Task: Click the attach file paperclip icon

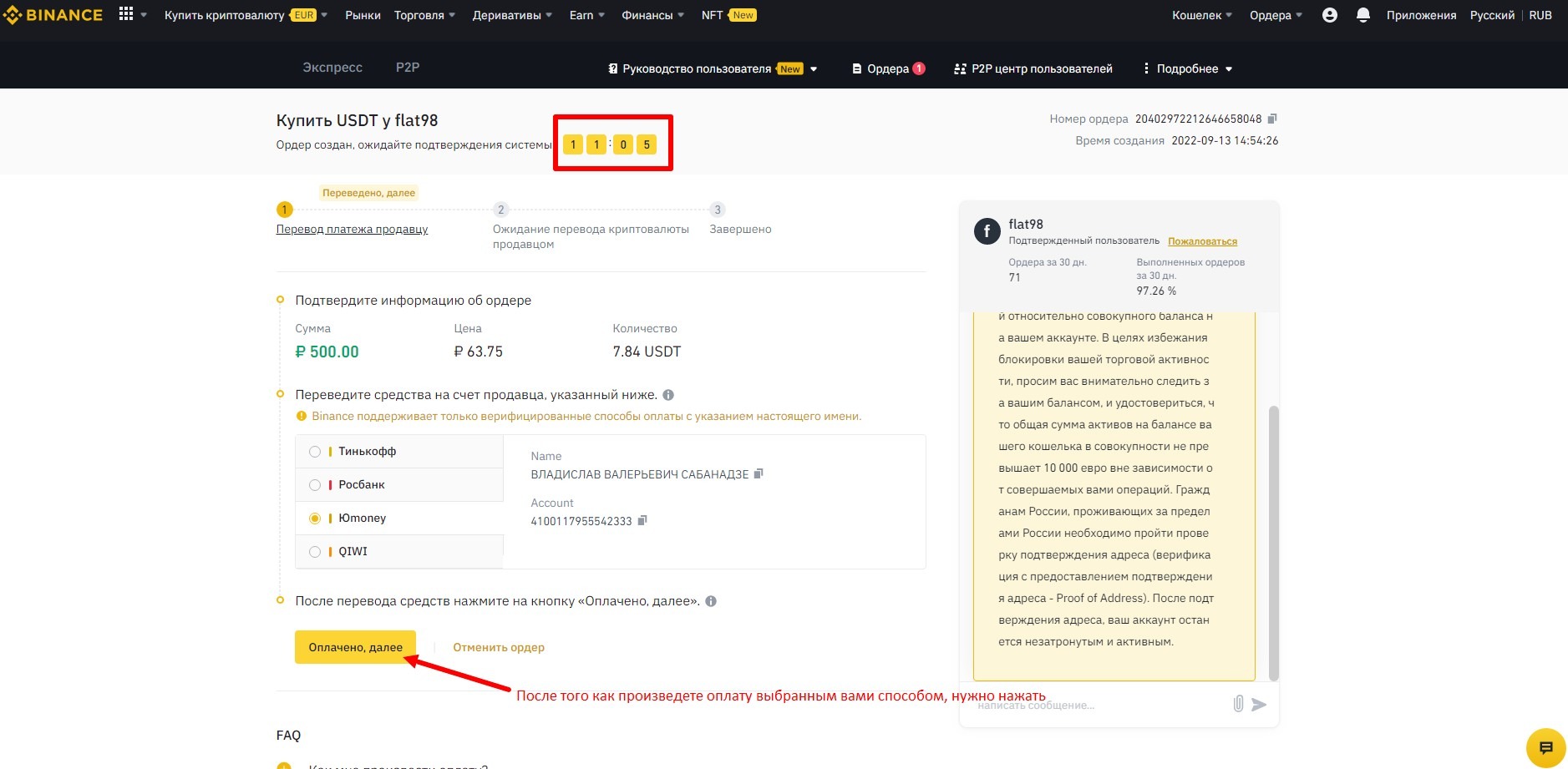Action: 1238,704
